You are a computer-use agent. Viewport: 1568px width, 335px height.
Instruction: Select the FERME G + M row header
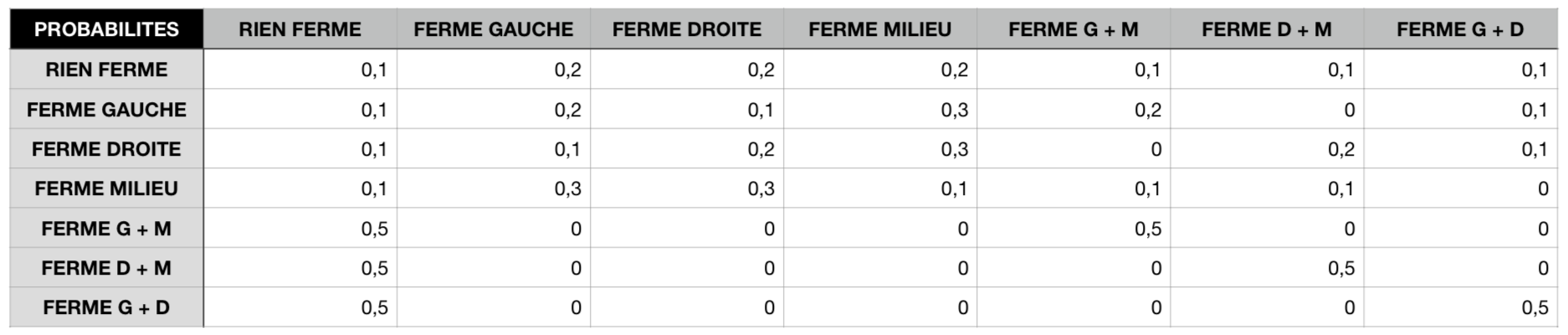[x=106, y=228]
